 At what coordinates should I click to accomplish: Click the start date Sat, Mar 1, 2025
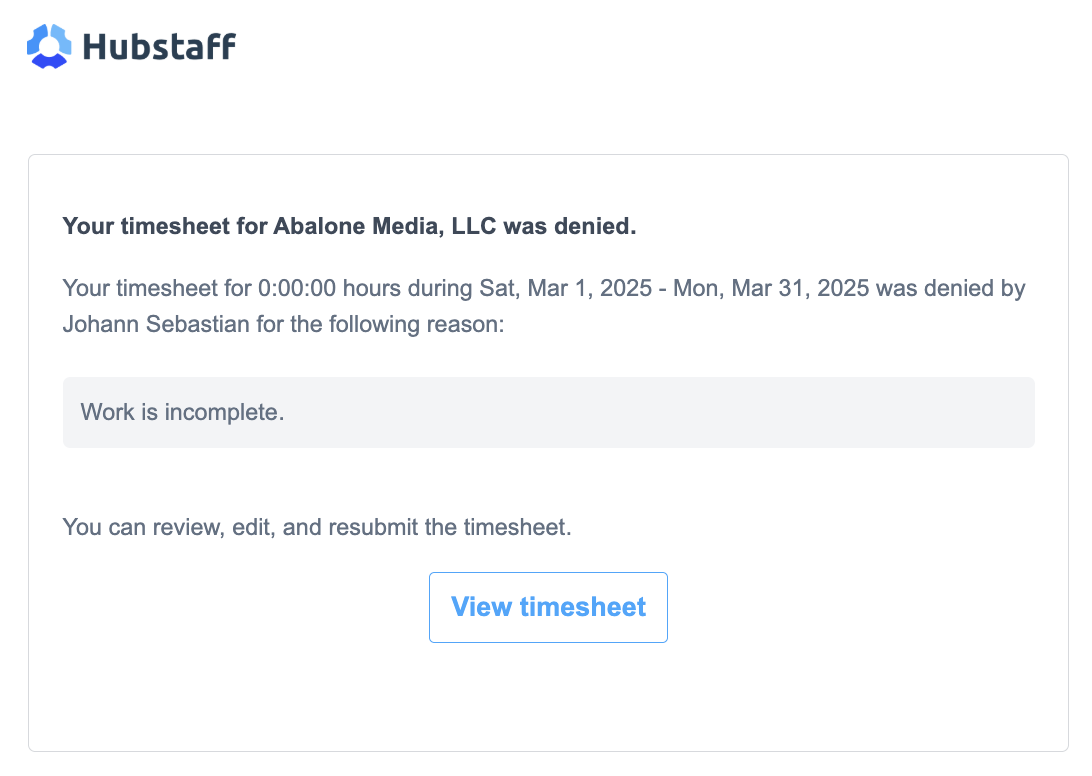tap(566, 288)
